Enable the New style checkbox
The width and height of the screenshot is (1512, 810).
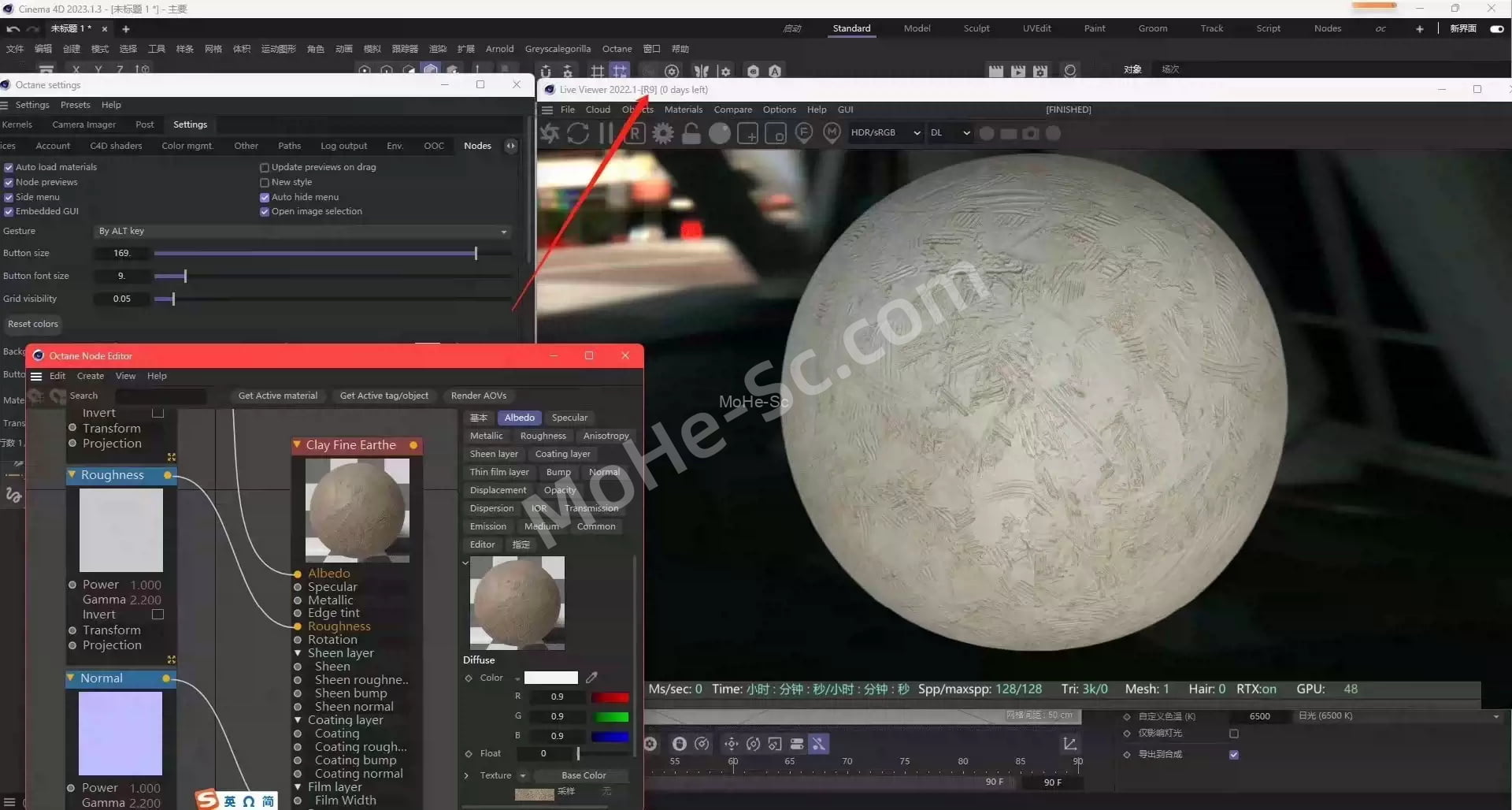click(x=265, y=182)
